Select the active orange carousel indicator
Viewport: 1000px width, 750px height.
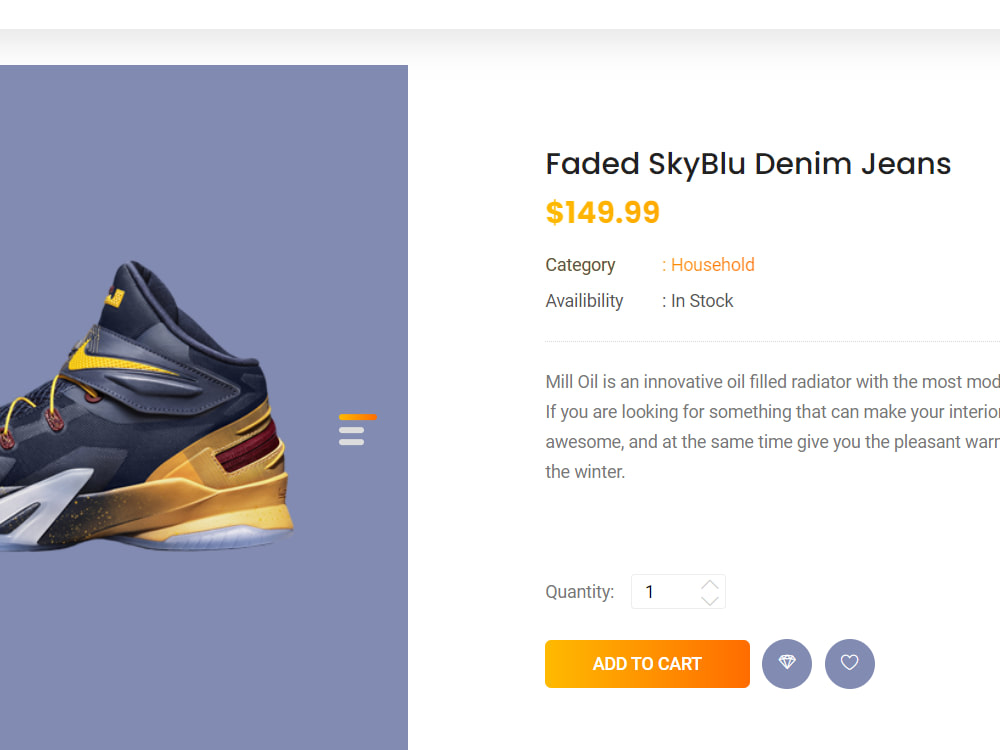[x=358, y=417]
